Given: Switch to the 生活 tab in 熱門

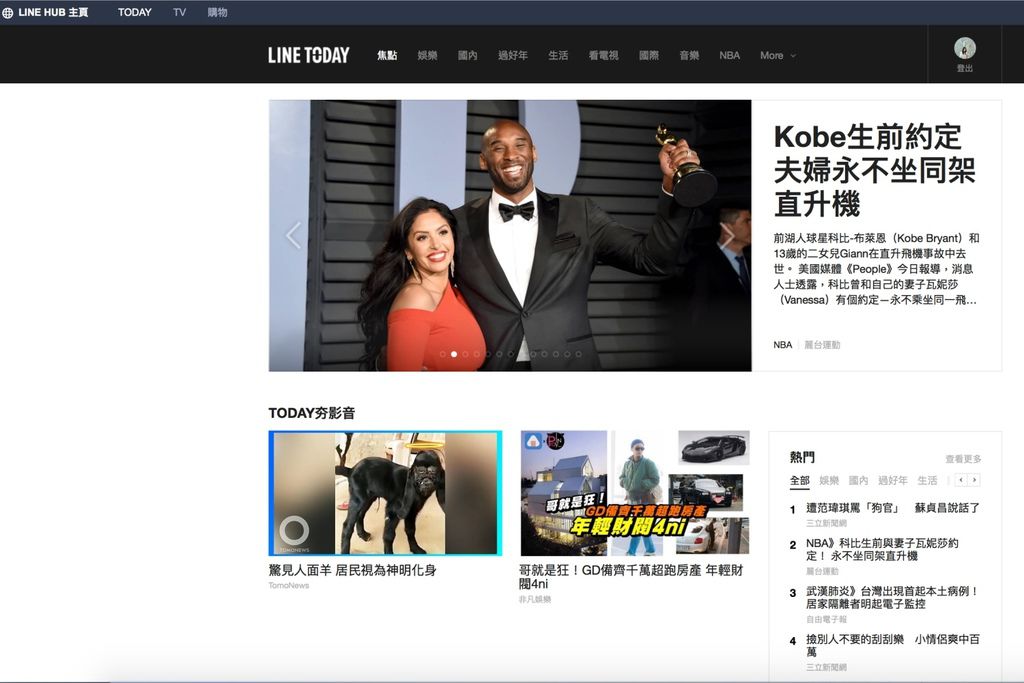Looking at the screenshot, I should tap(927, 481).
